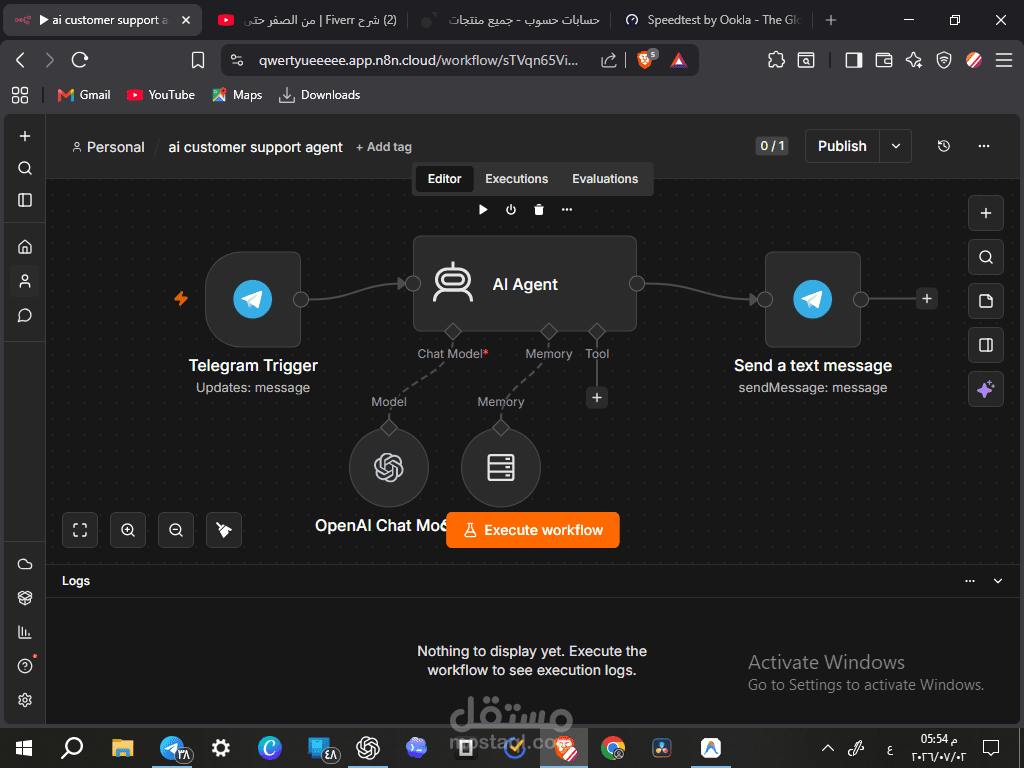Tidy up the workflow with broom icon
This screenshot has width=1024, height=768.
coord(224,530)
